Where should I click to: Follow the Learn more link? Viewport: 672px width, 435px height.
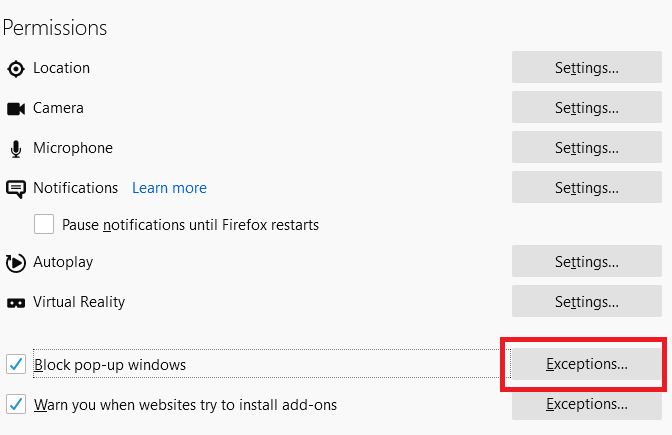pos(169,188)
